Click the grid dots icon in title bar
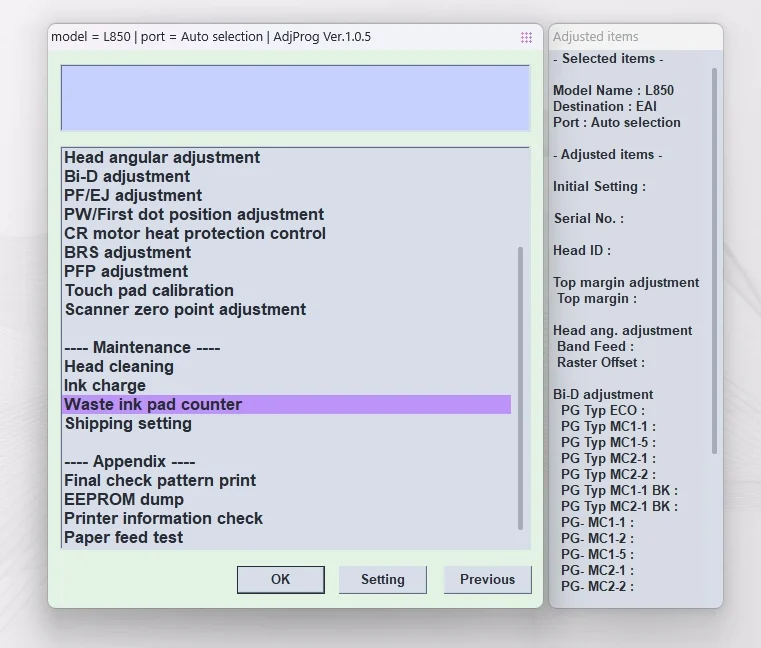This screenshot has width=761, height=648. point(526,37)
